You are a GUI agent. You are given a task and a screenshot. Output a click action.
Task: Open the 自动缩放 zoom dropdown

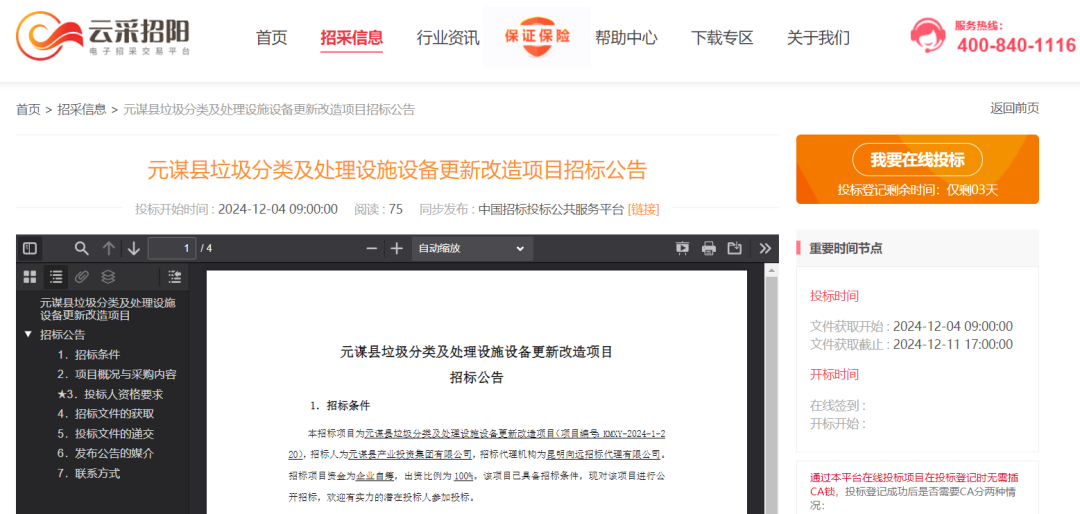[472, 248]
